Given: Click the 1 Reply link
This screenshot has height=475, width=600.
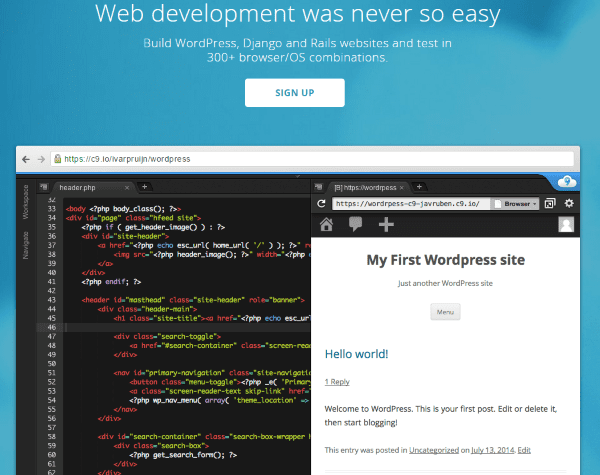Looking at the screenshot, I should (x=337, y=382).
